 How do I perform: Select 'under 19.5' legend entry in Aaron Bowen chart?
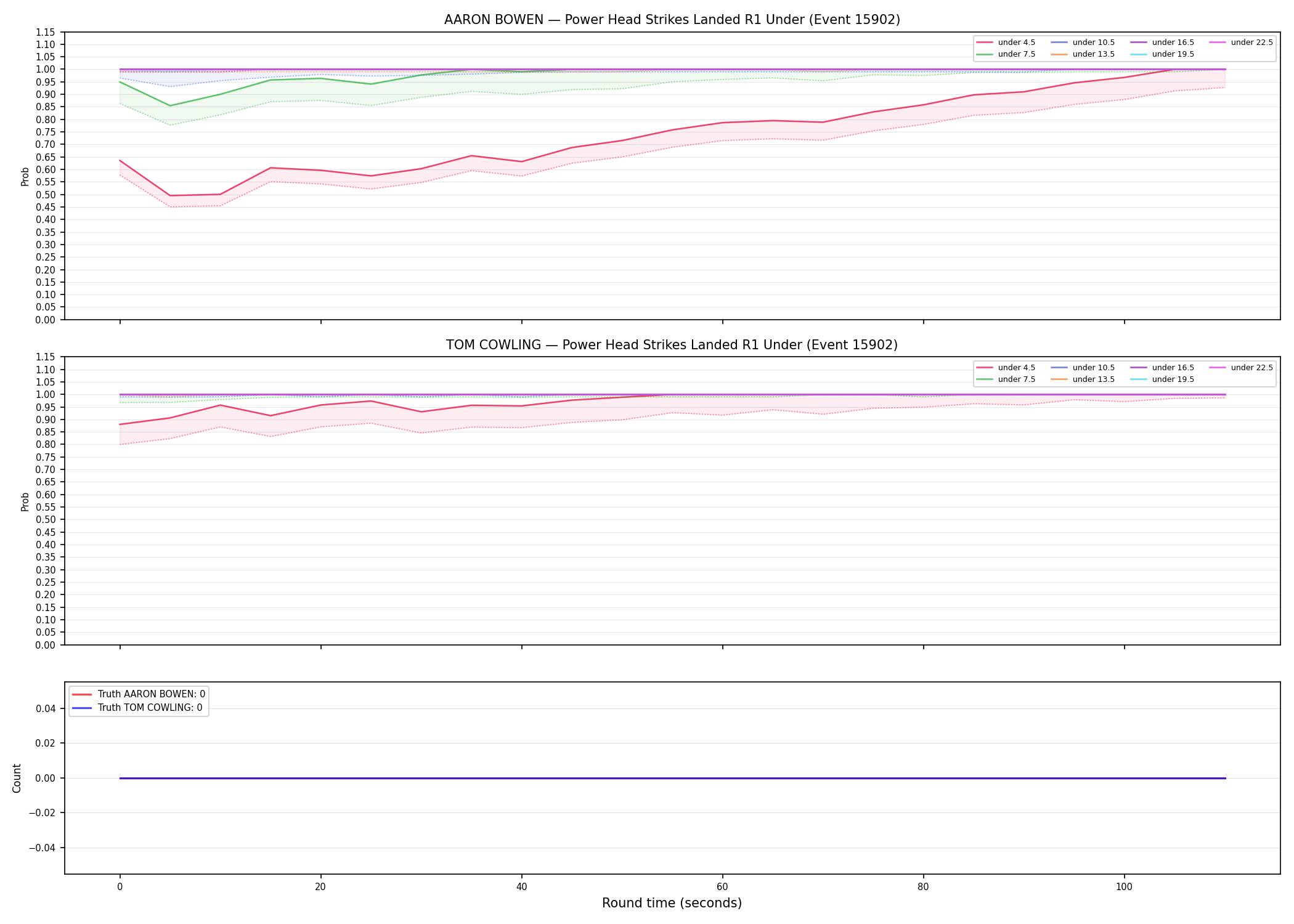(1162, 54)
